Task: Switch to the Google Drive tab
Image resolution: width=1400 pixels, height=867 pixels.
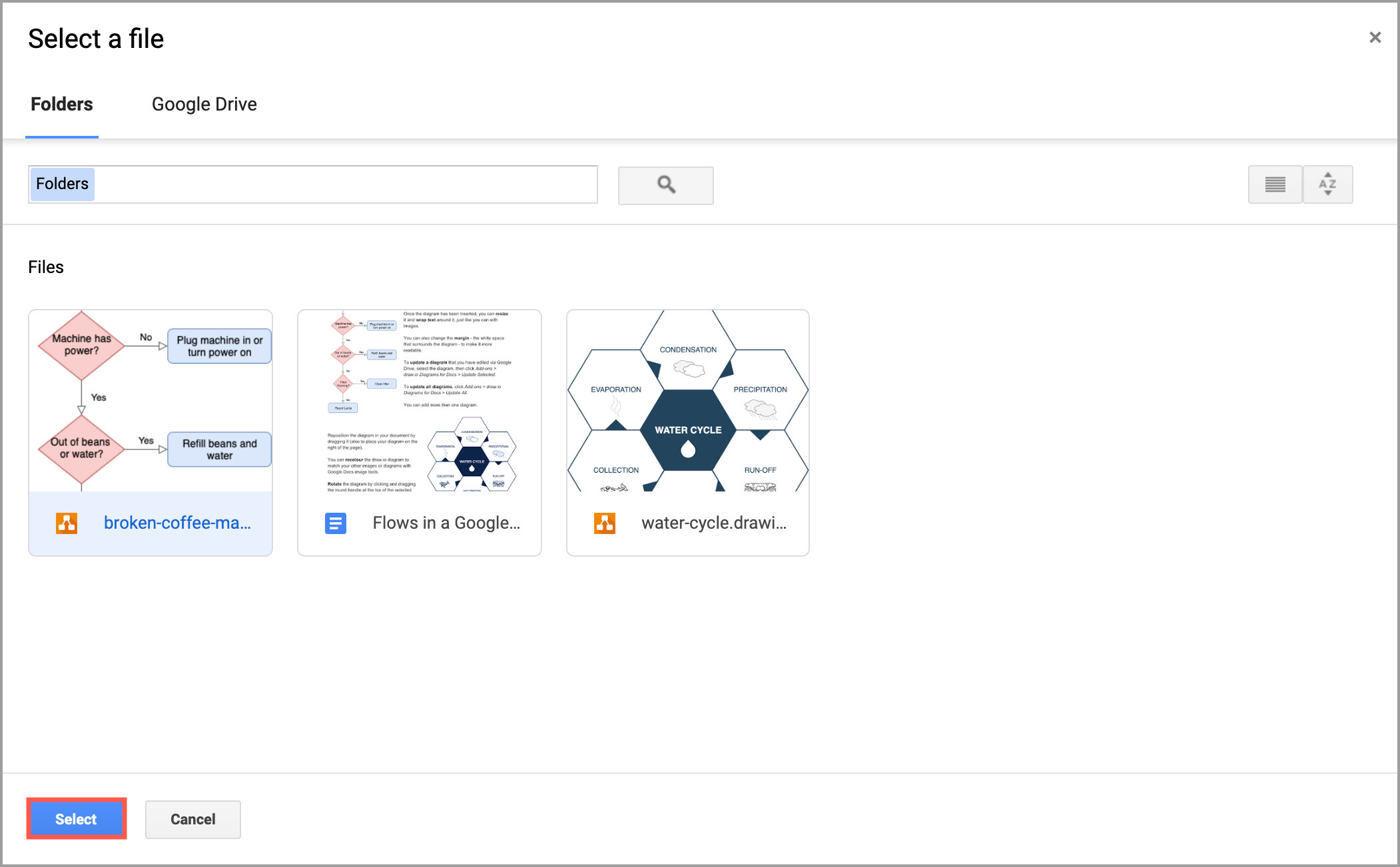Action: [x=204, y=104]
